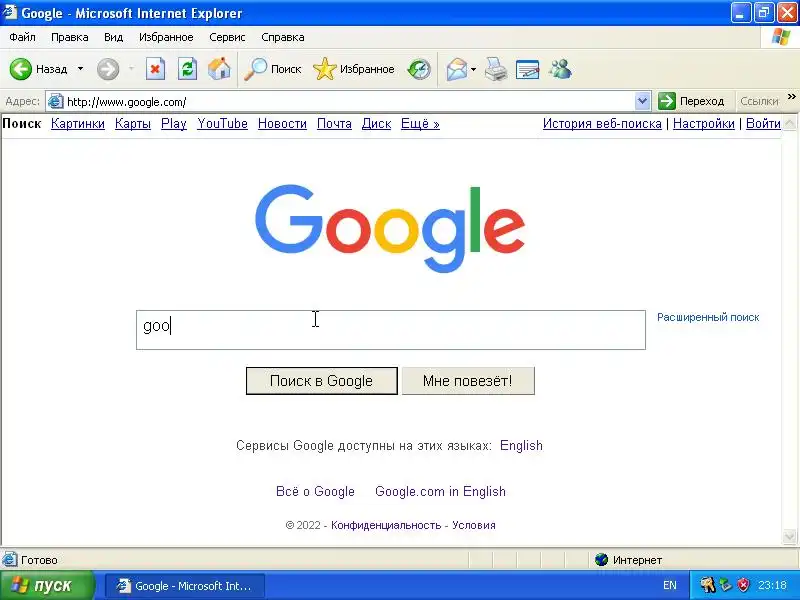
Task: Open the Favorites (Избранное) star toolbar button
Action: [x=354, y=69]
